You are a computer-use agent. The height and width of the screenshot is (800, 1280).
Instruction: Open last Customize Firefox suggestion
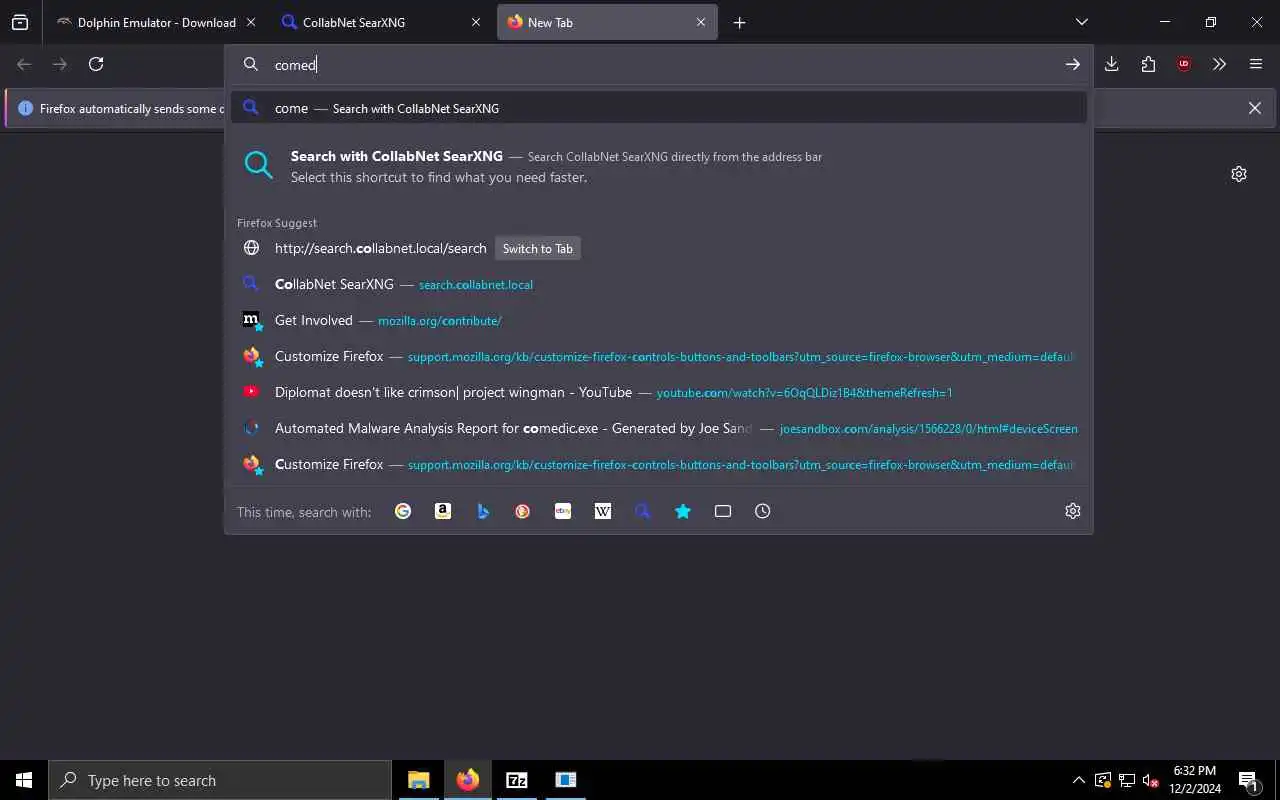pyautogui.click(x=659, y=464)
